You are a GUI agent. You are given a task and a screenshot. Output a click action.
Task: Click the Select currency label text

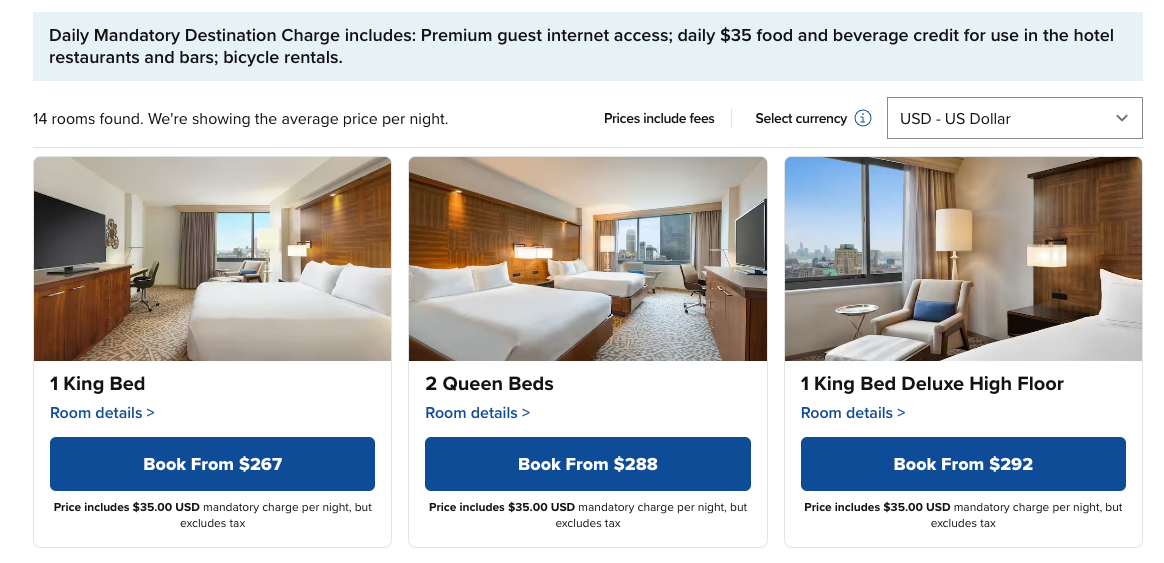click(801, 119)
